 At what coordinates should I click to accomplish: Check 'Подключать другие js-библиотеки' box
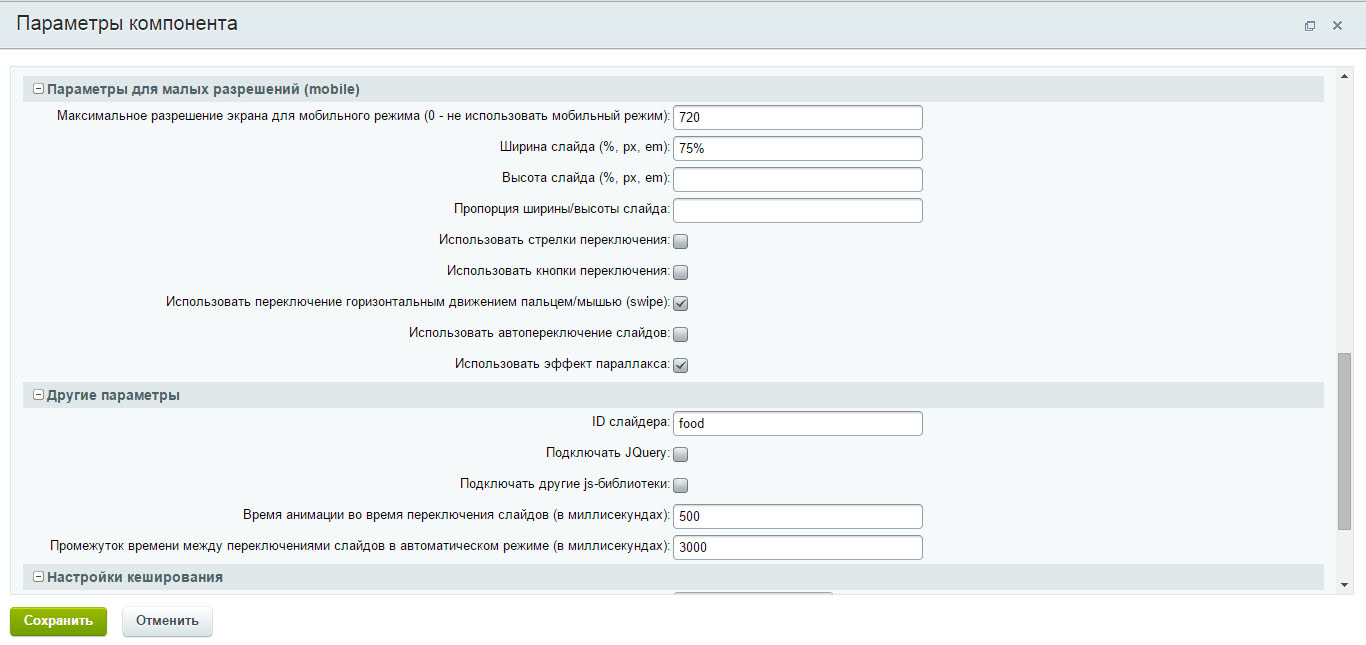pyautogui.click(x=681, y=485)
